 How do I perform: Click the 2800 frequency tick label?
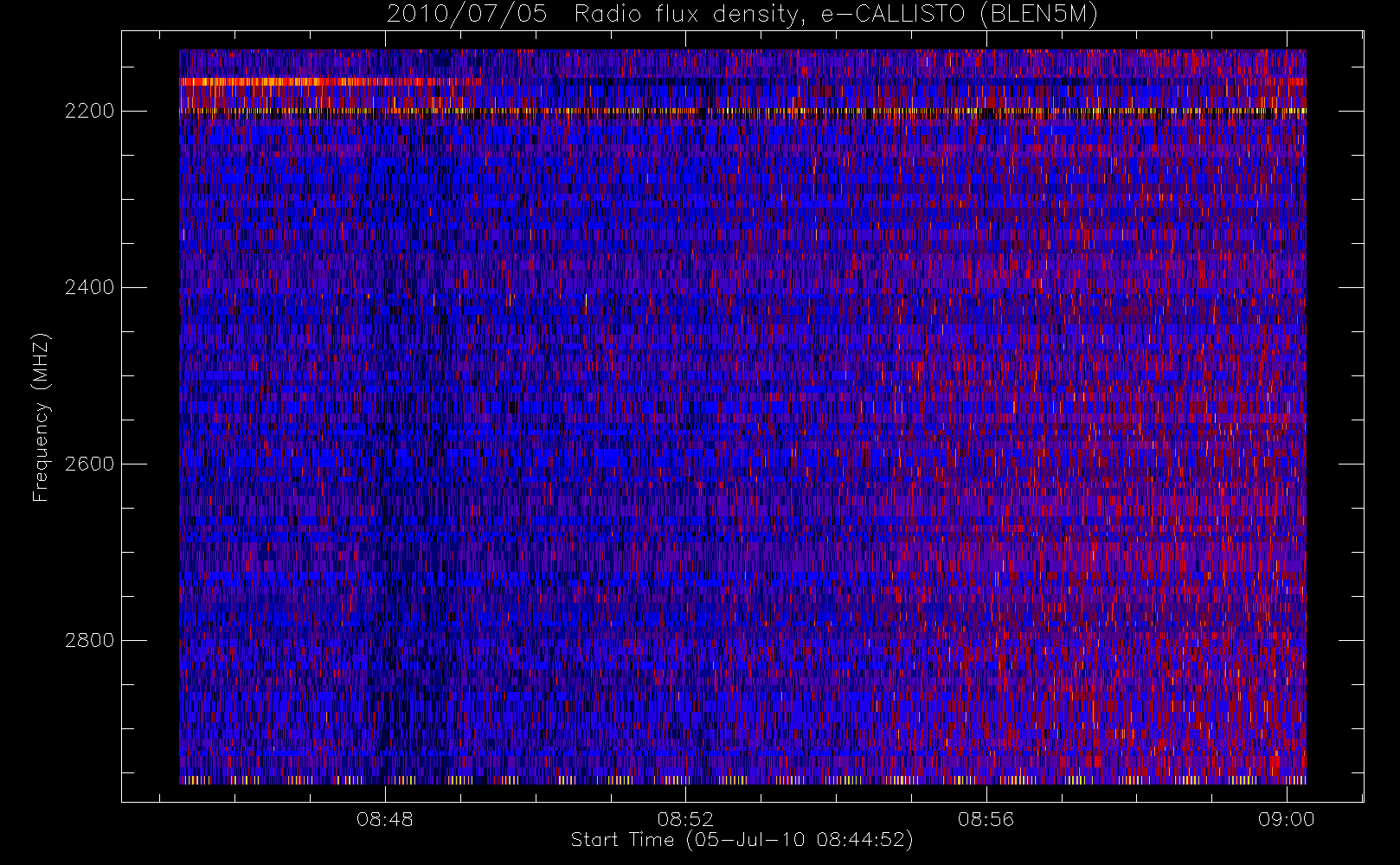[89, 640]
